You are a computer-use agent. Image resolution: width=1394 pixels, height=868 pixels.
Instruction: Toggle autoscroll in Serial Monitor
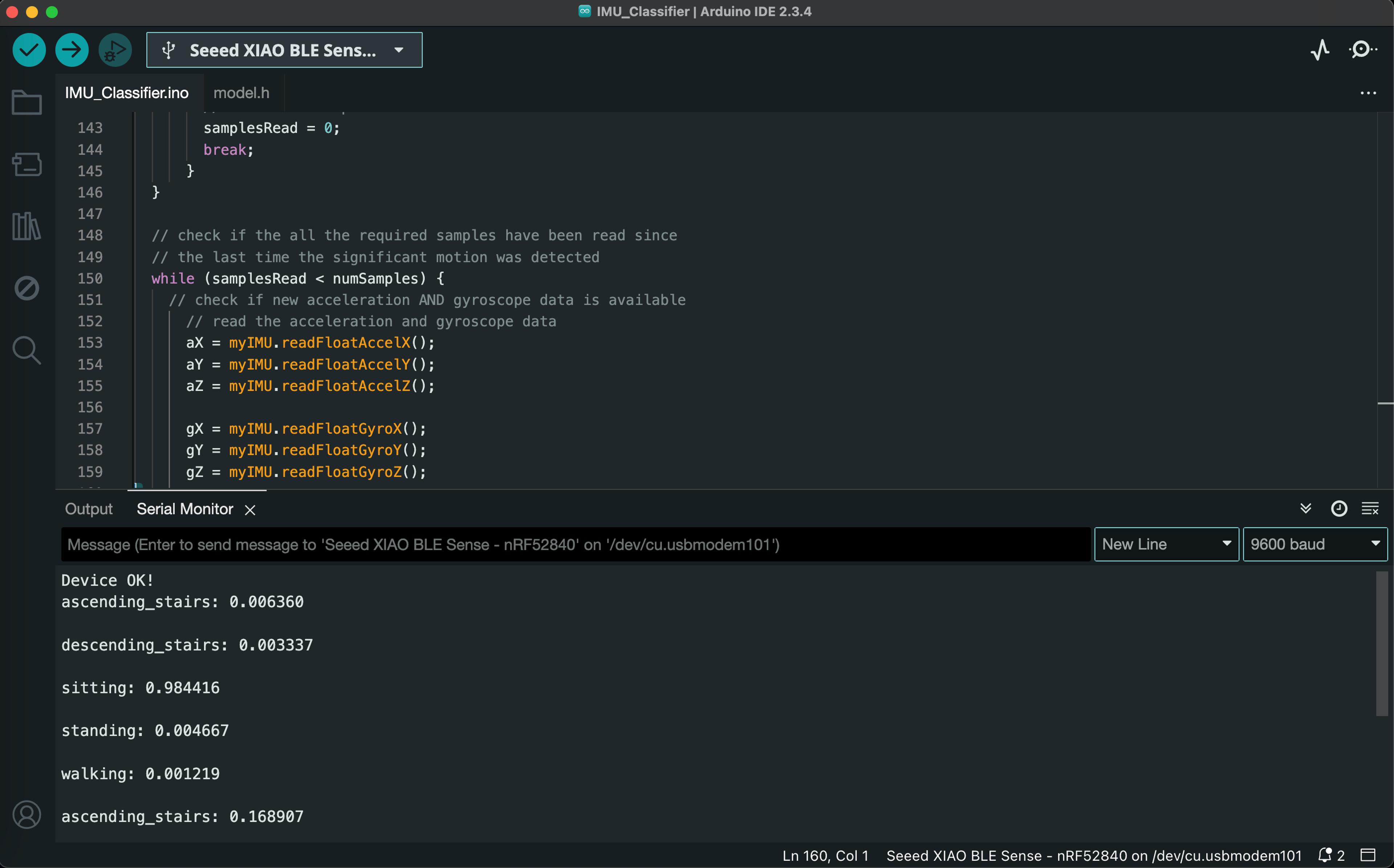coord(1306,509)
